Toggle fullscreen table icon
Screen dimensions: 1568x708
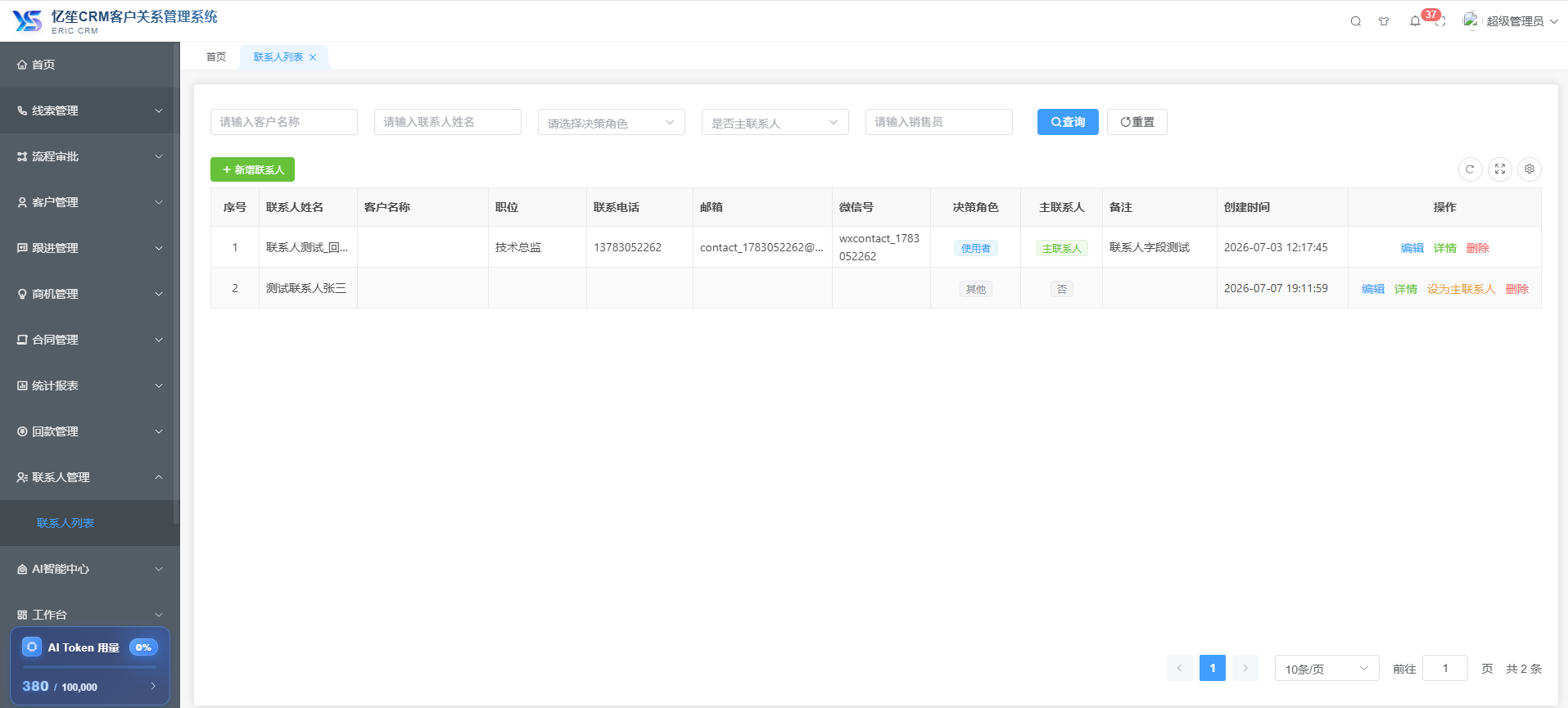(1500, 169)
